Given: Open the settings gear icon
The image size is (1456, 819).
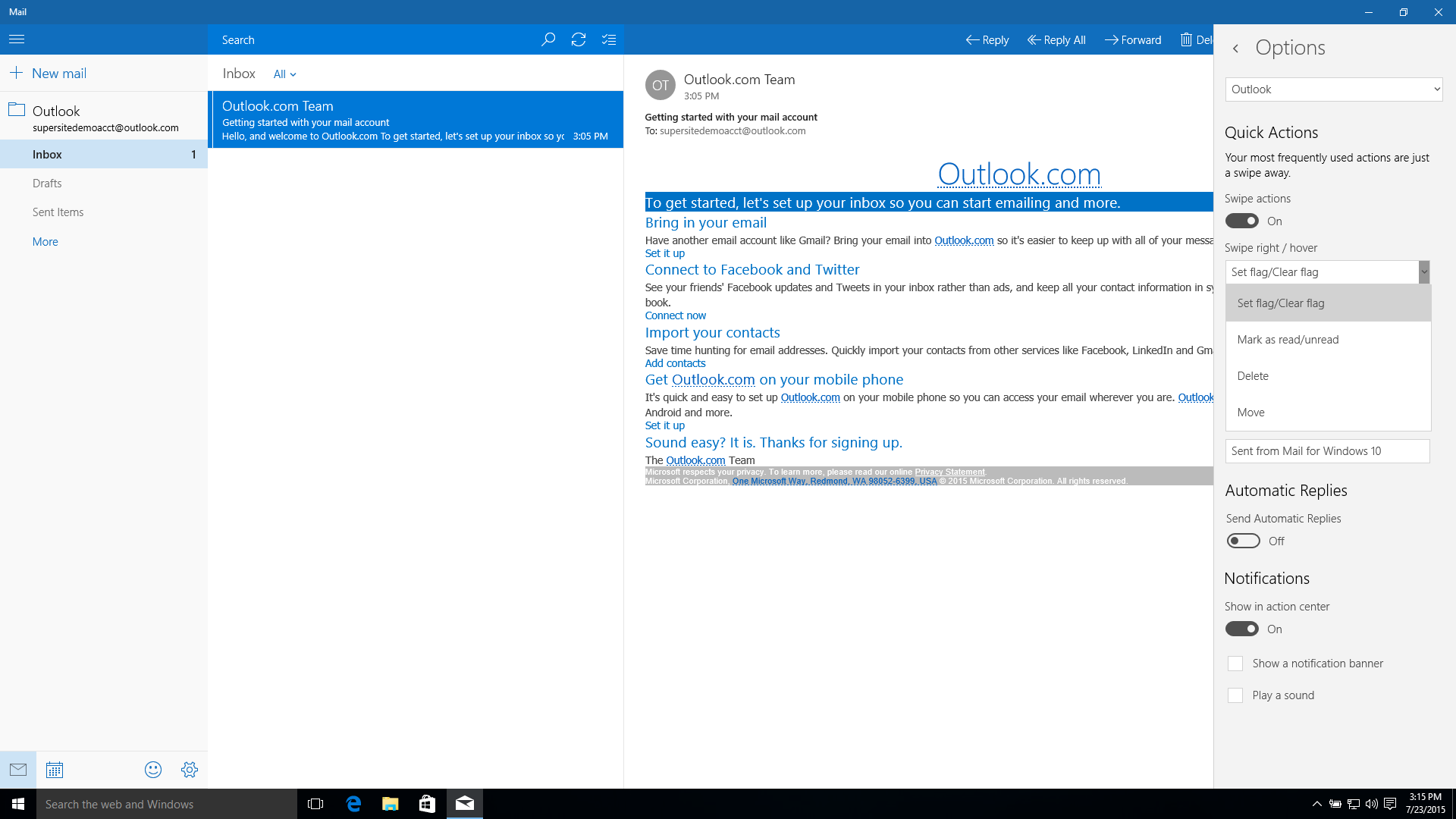Looking at the screenshot, I should tap(190, 770).
